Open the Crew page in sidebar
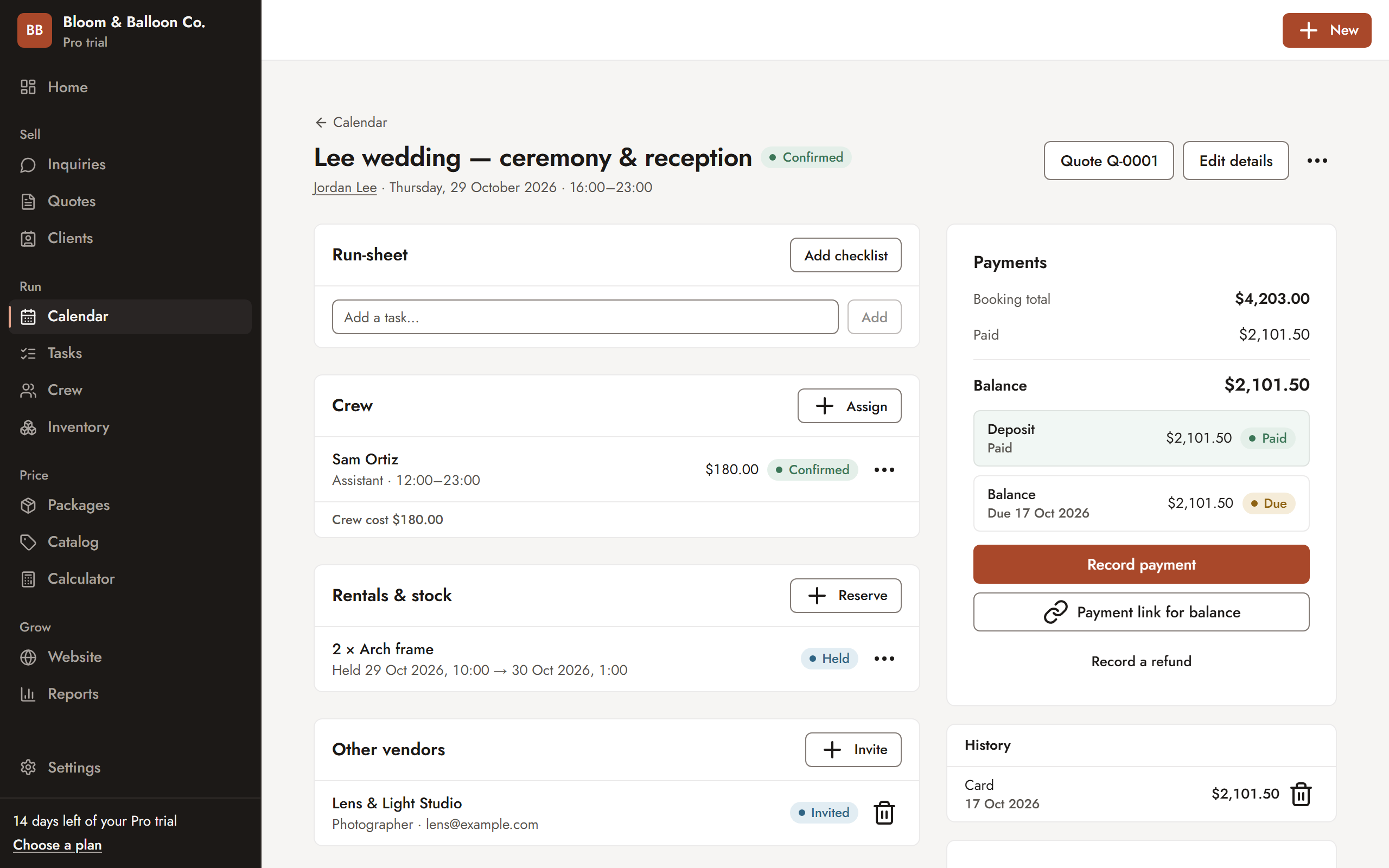The height and width of the screenshot is (868, 1389). (x=130, y=391)
